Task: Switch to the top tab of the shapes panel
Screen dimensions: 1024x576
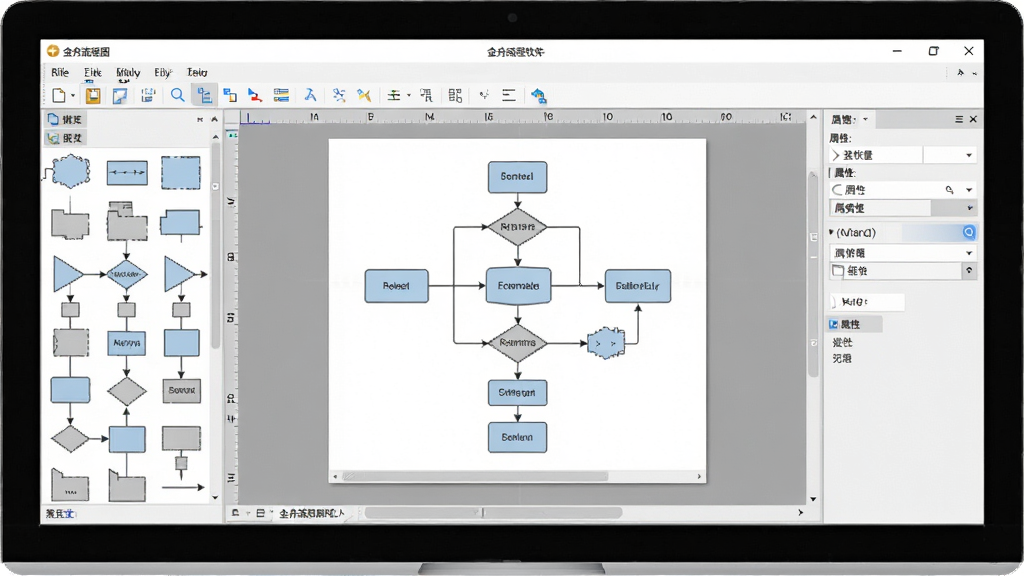Action: [65, 120]
